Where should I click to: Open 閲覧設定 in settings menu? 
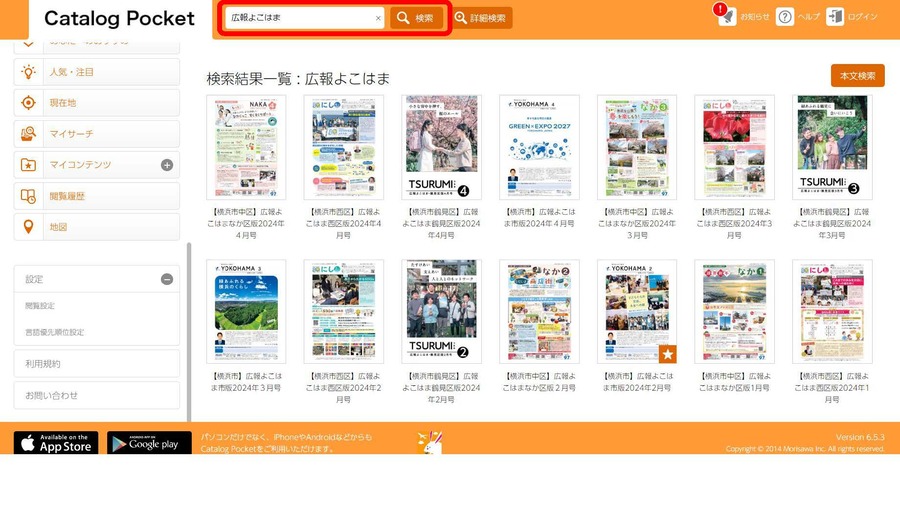pyautogui.click(x=40, y=307)
